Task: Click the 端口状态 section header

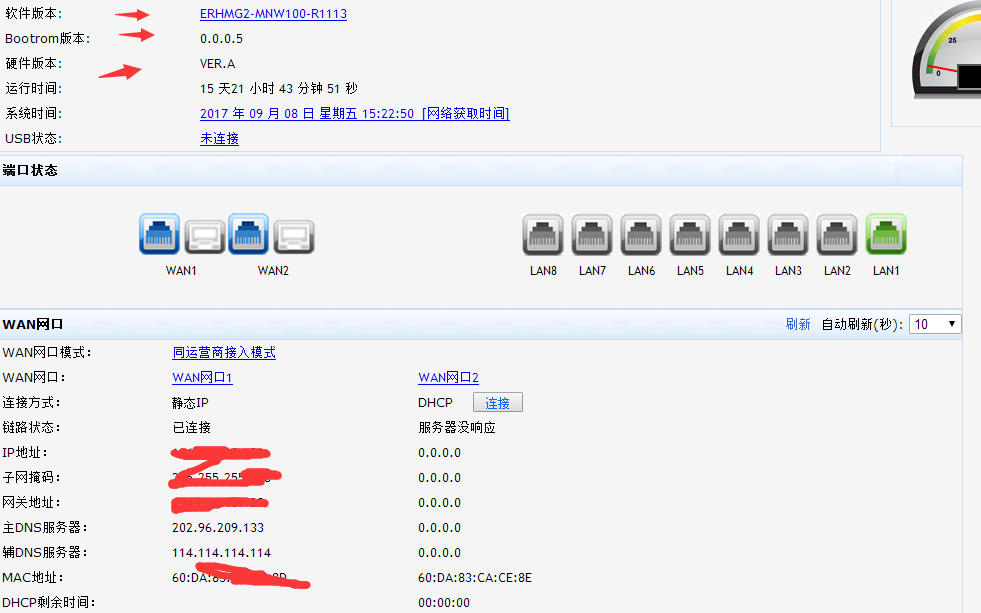Action: pos(30,170)
